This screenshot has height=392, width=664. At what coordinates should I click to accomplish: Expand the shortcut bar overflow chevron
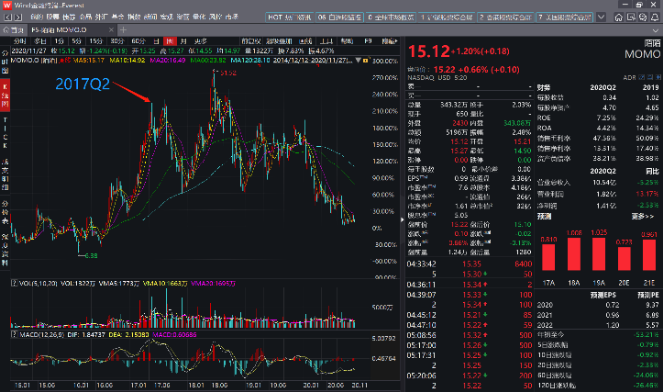click(601, 17)
